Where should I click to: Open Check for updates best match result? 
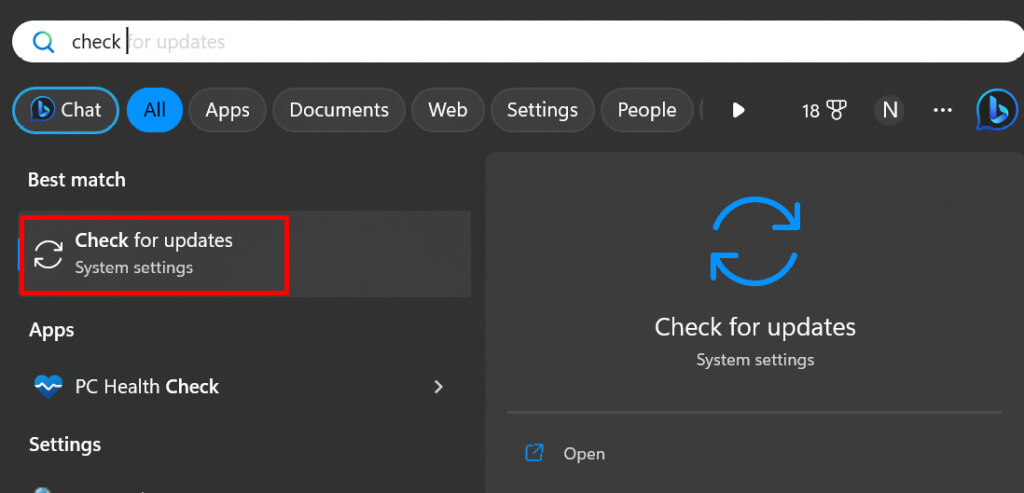click(x=244, y=253)
